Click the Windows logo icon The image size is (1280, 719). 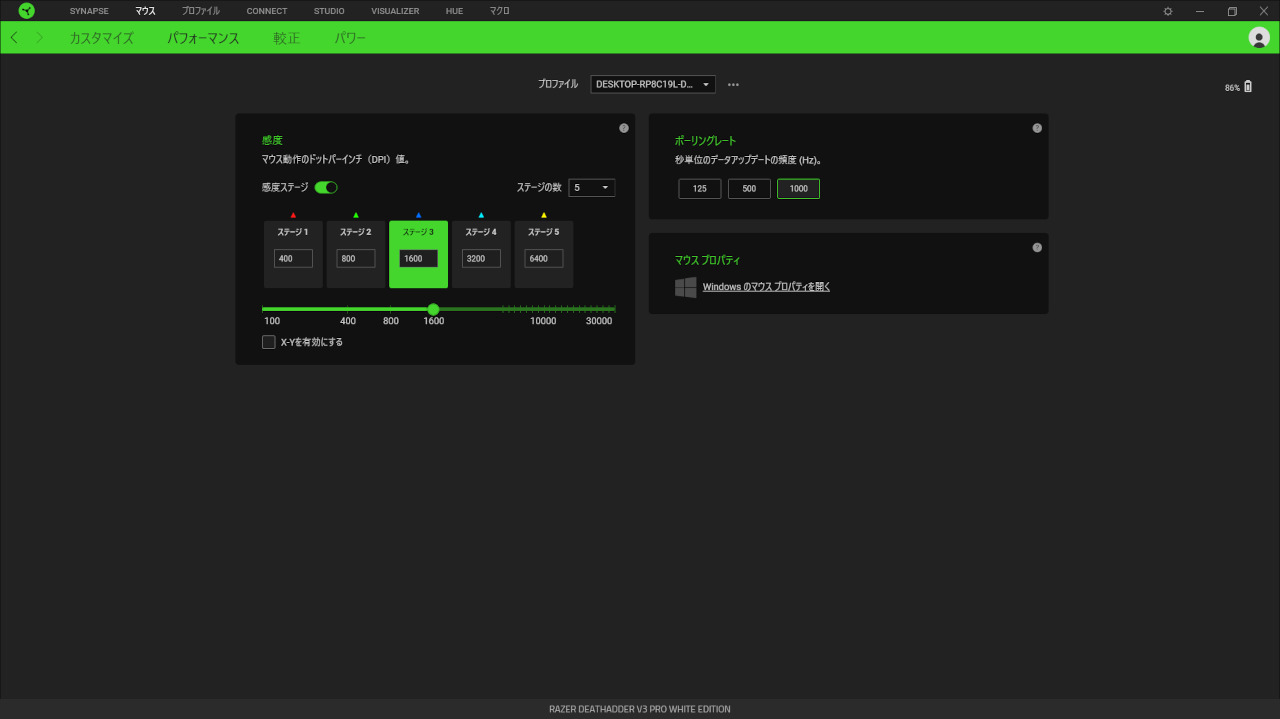(686, 287)
